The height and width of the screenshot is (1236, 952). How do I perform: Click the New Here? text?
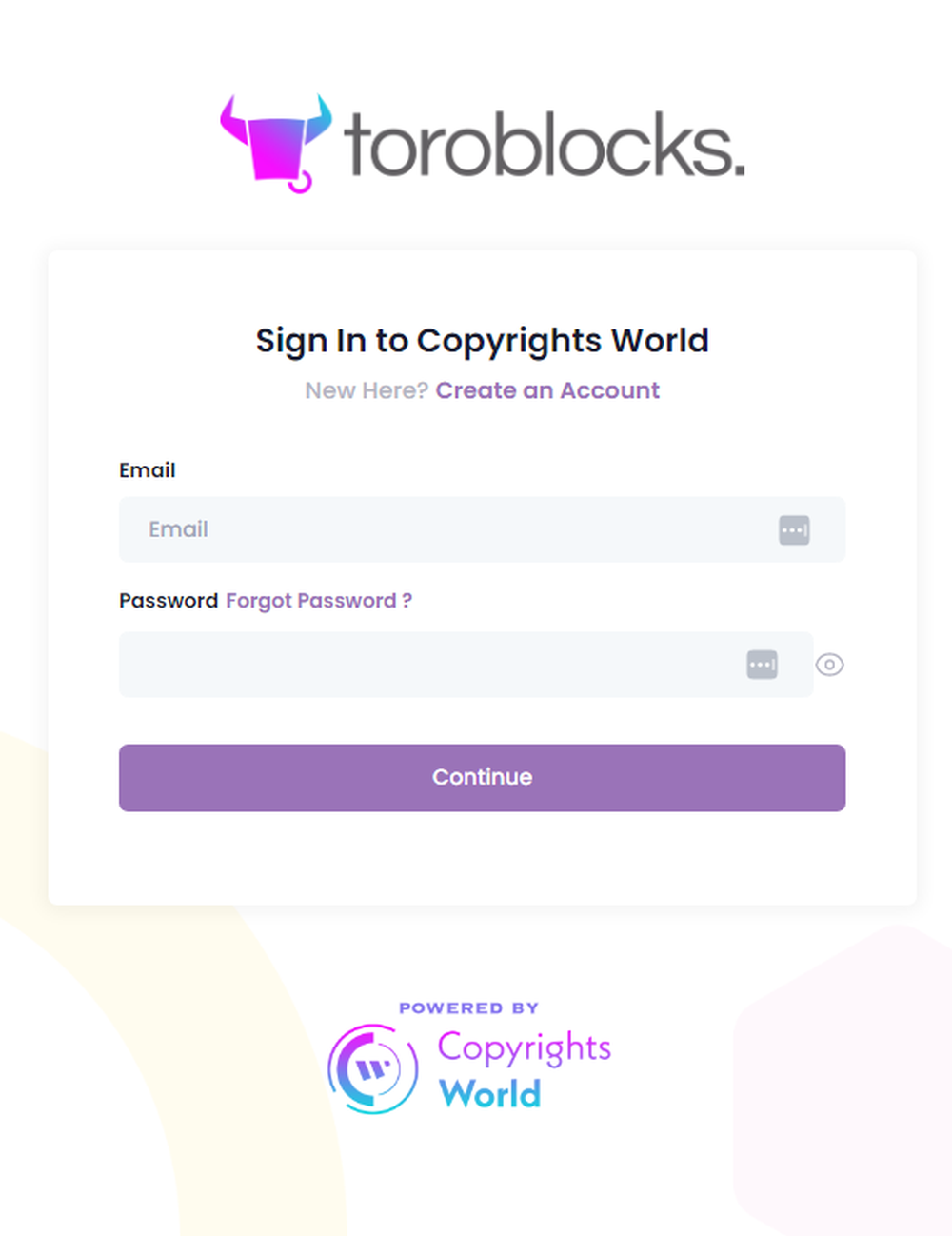(x=367, y=390)
